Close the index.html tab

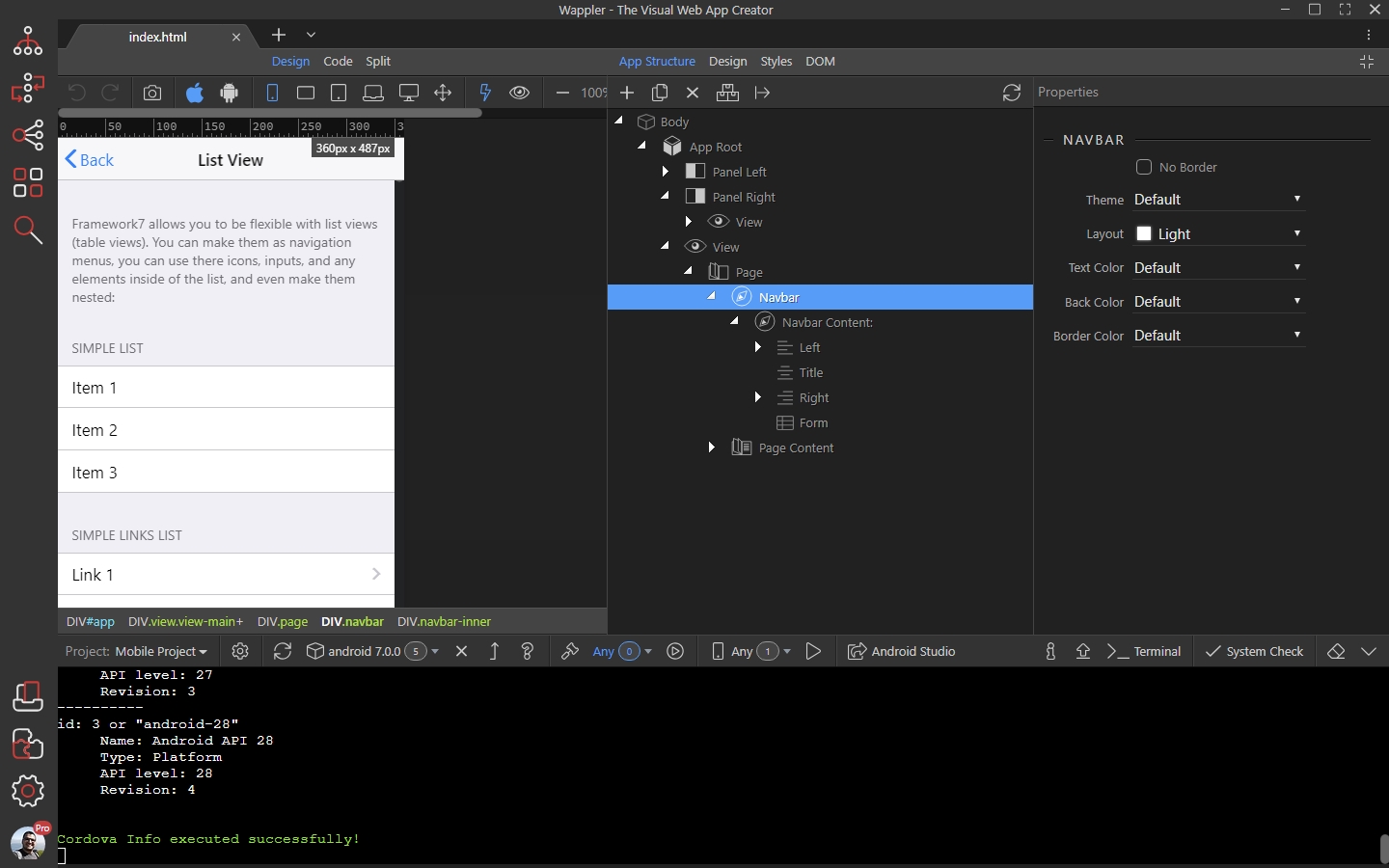click(x=236, y=37)
